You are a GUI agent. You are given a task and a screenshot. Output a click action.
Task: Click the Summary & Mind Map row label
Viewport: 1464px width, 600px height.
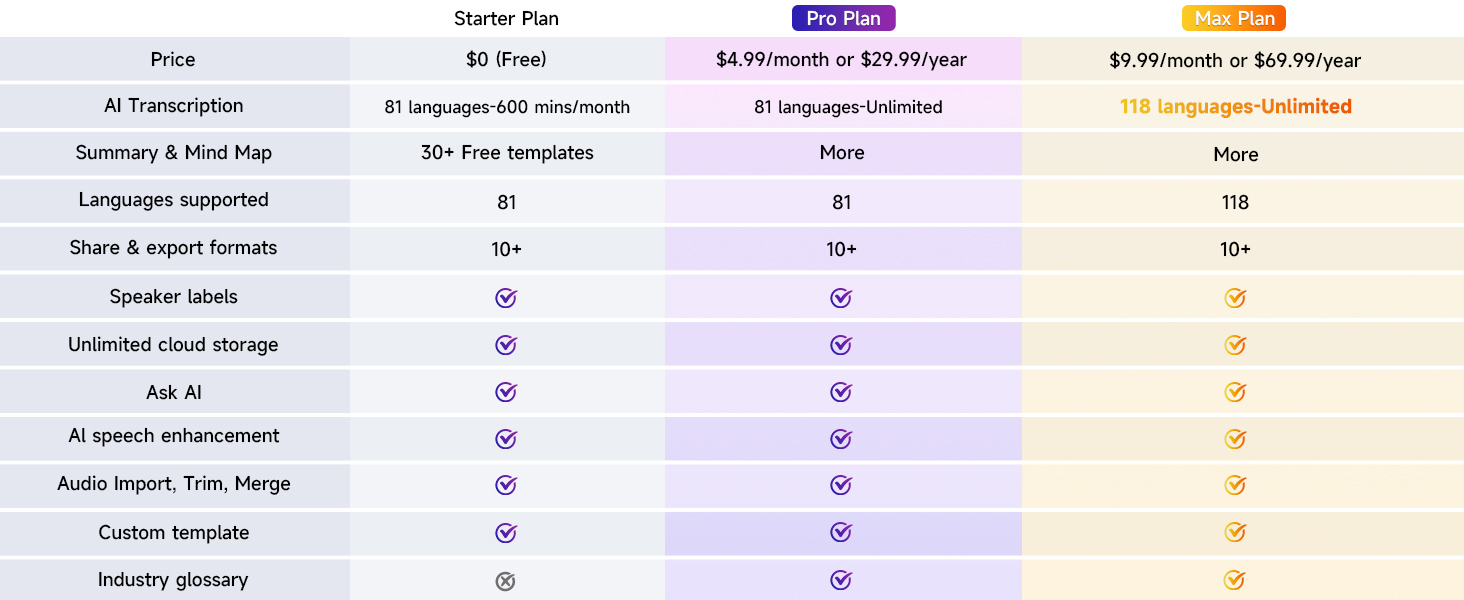pyautogui.click(x=173, y=153)
